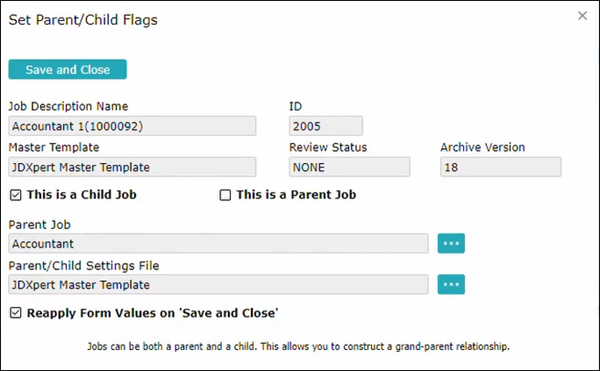This screenshot has width=600, height=371.
Task: Click the Reapply Form Values label text
Action: pos(152,313)
